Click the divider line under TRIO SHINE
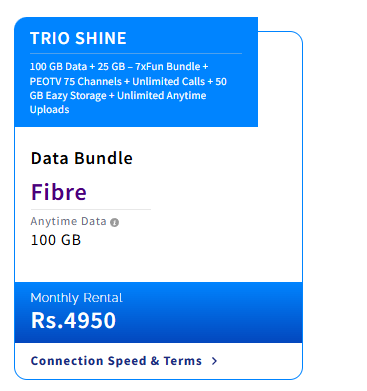 (136, 53)
